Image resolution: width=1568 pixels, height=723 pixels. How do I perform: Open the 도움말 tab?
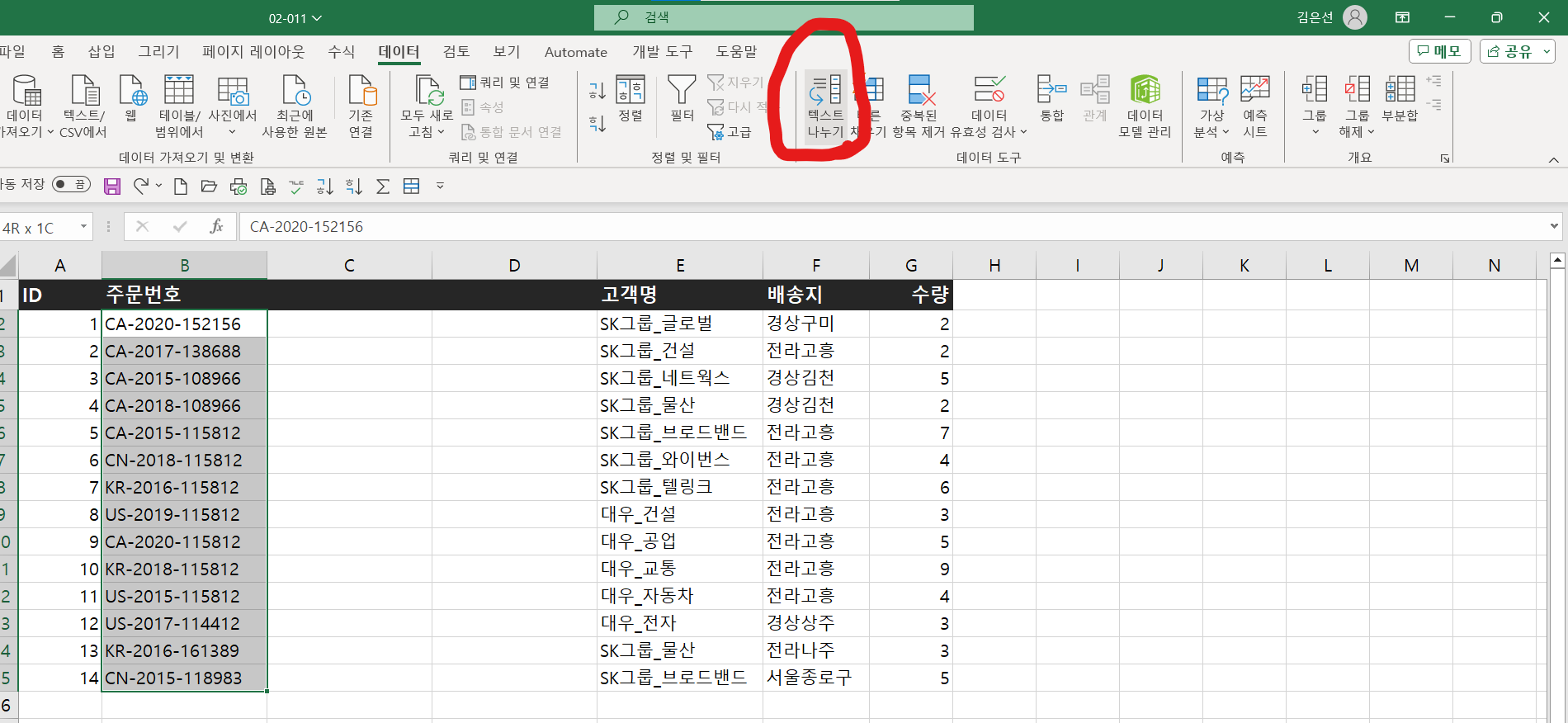tap(736, 51)
